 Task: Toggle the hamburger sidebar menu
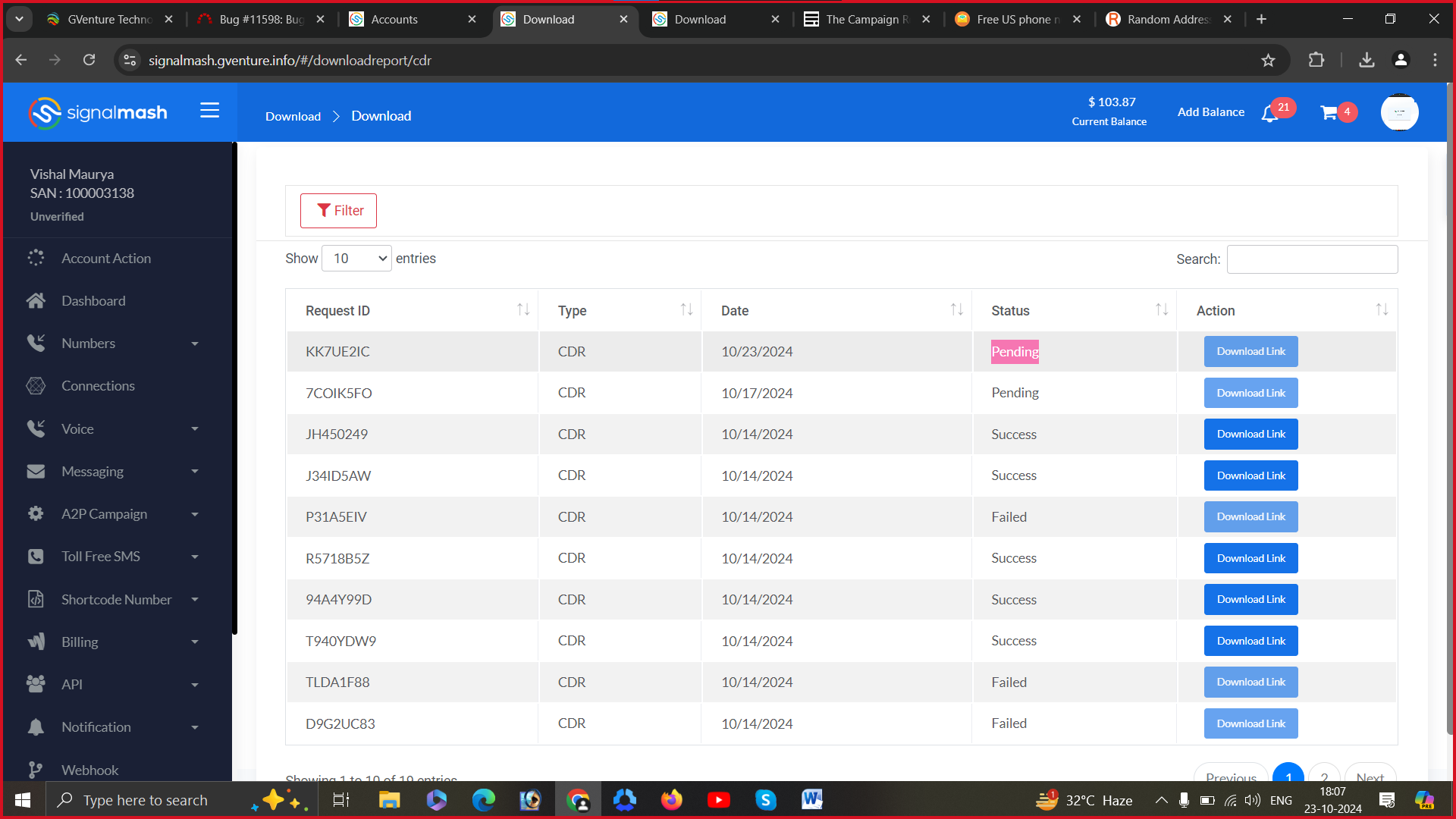209,111
